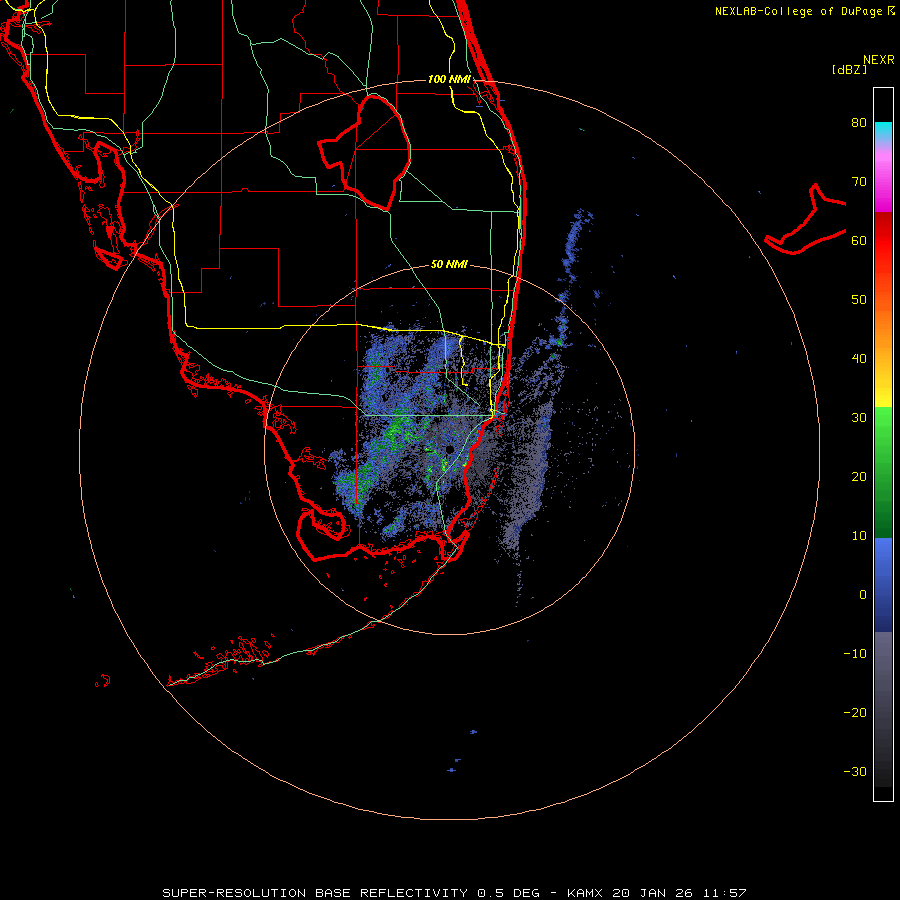Screen dimensions: 900x900
Task: Click the -20 dBZ scale value
Action: pyautogui.click(x=855, y=713)
